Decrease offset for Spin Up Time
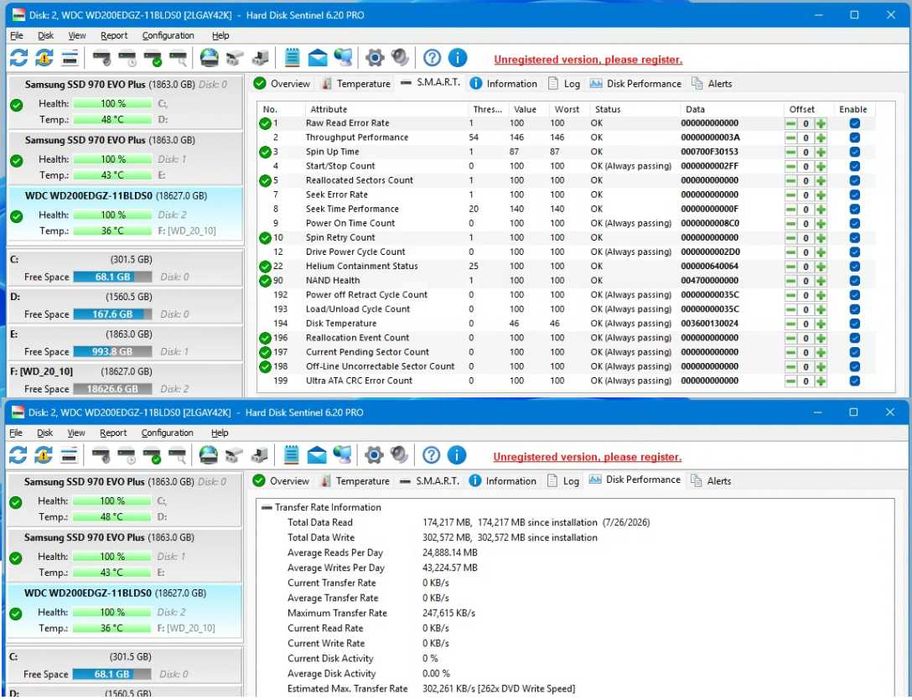The width and height of the screenshot is (912, 700). tap(791, 152)
